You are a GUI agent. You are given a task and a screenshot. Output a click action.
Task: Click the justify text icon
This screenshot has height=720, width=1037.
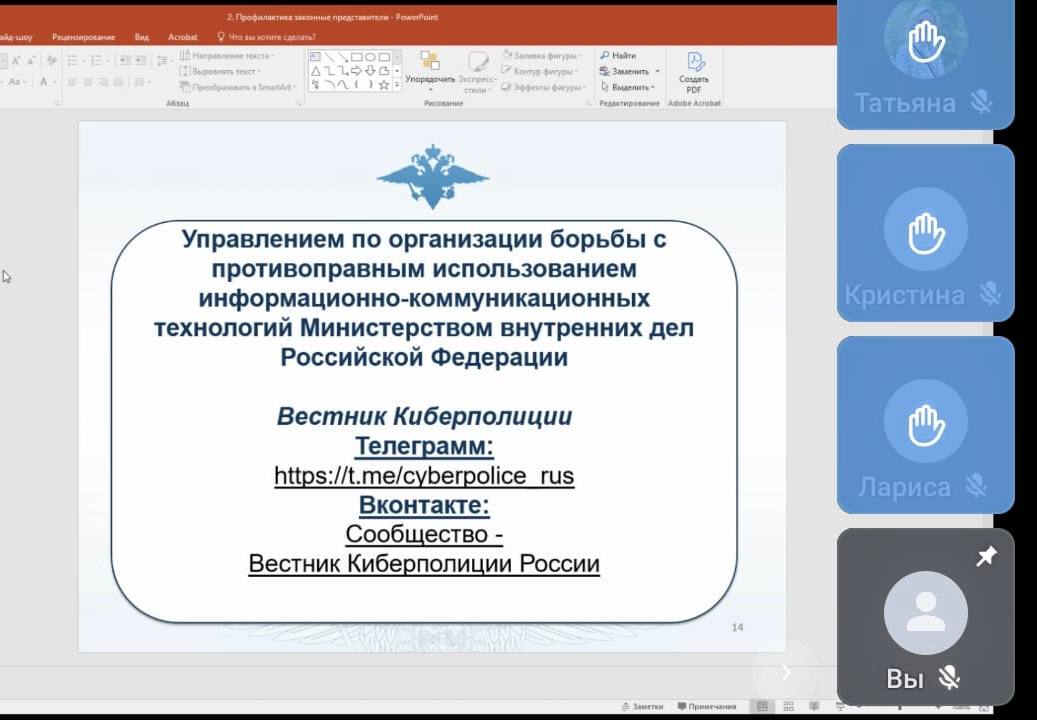[x=118, y=82]
